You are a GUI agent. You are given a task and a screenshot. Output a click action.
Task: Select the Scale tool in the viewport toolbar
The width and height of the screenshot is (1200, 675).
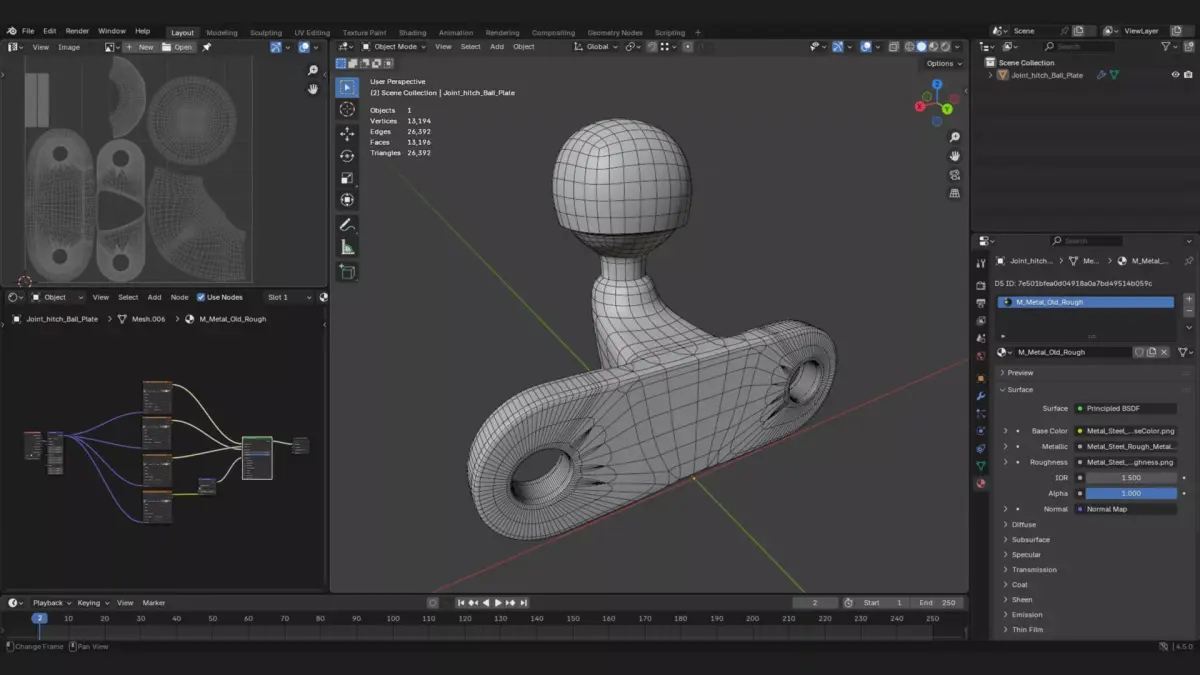[347, 178]
